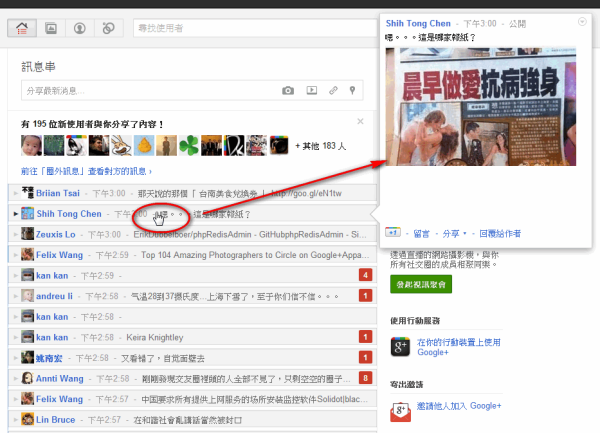Expand the andreu li post row

pos(192,296)
